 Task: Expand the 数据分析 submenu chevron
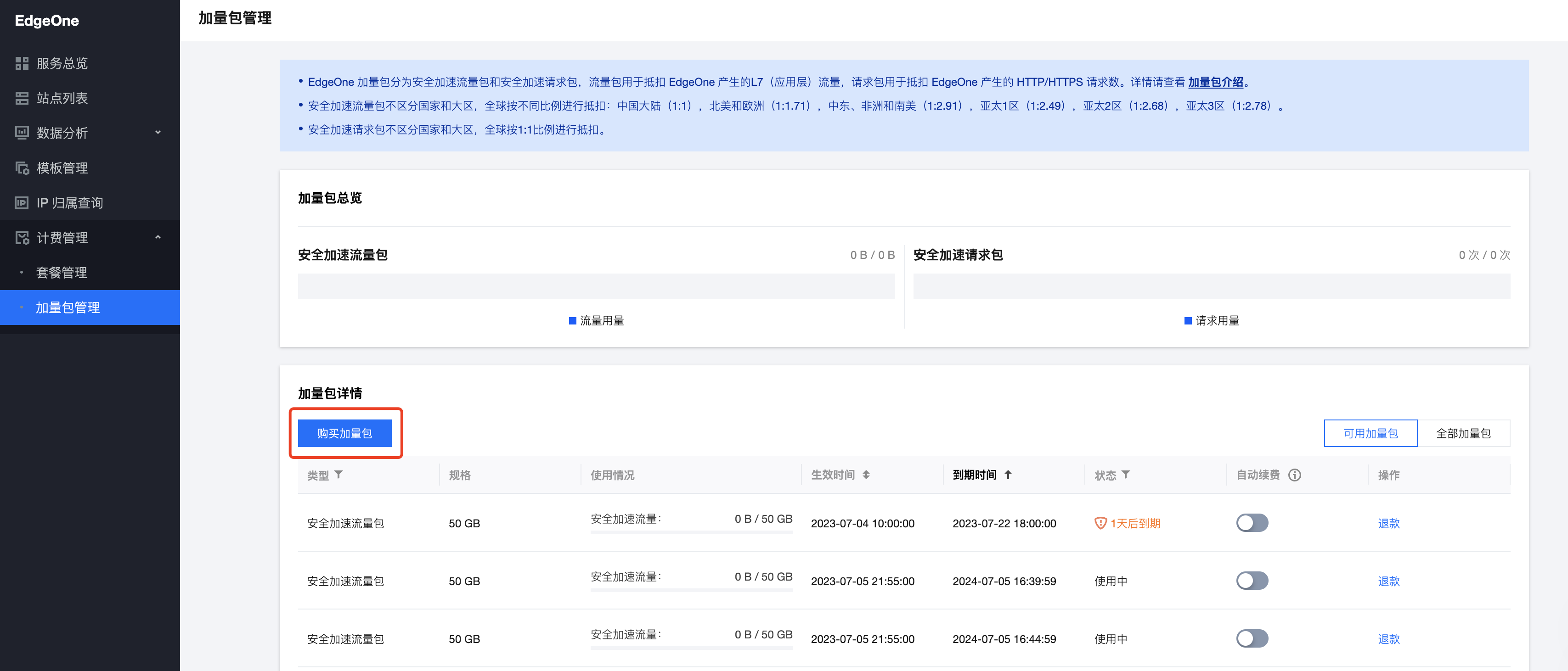[158, 132]
